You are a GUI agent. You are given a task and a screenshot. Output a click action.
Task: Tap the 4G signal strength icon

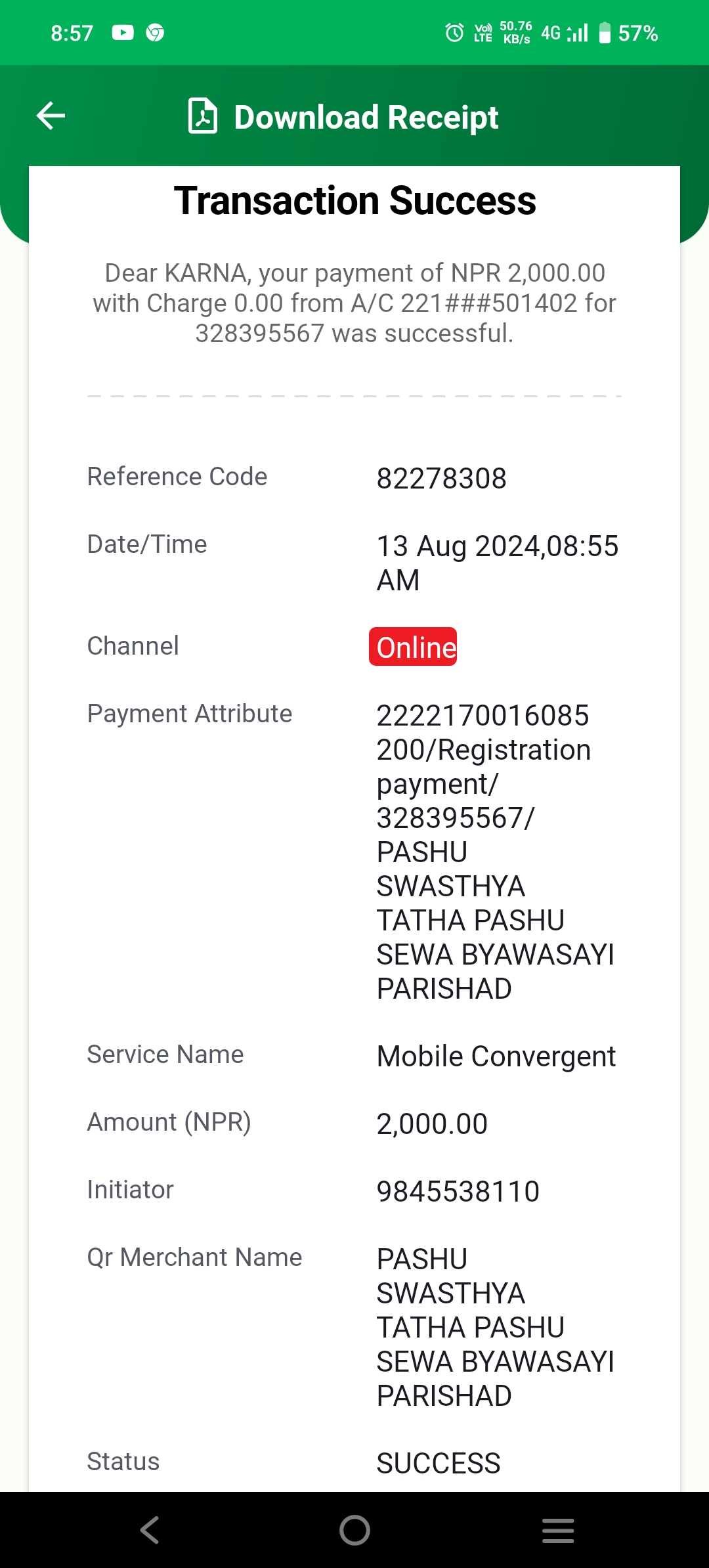(x=565, y=33)
